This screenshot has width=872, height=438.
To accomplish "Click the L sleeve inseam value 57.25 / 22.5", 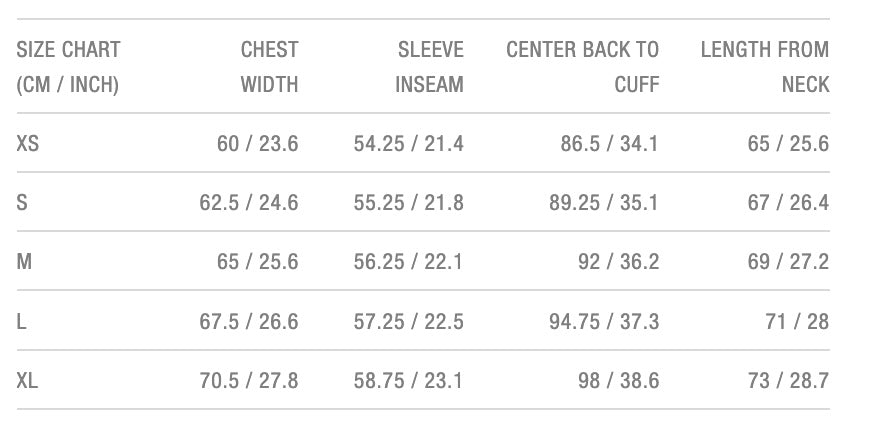I will click(408, 322).
